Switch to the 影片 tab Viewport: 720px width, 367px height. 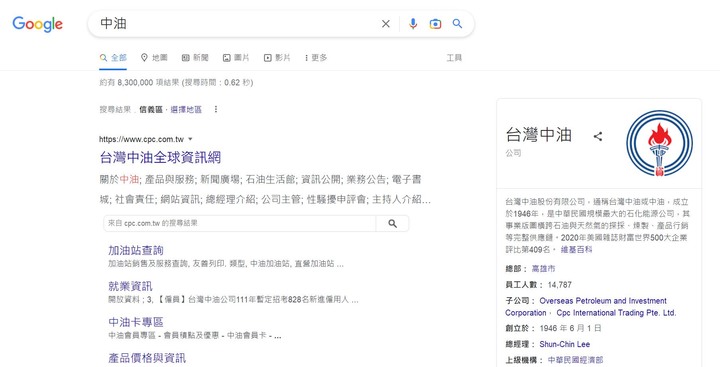(277, 58)
